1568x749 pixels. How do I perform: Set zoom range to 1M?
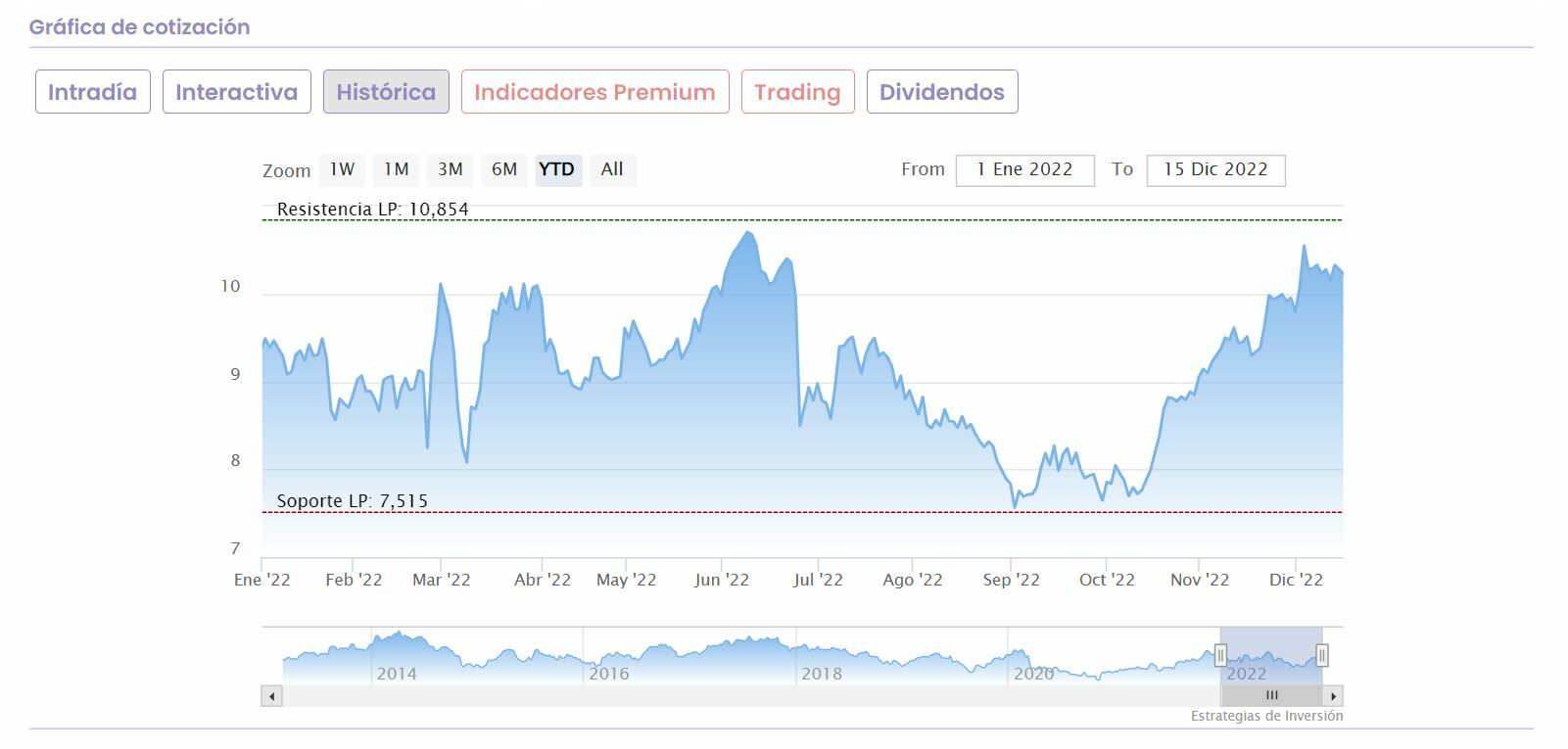click(396, 169)
